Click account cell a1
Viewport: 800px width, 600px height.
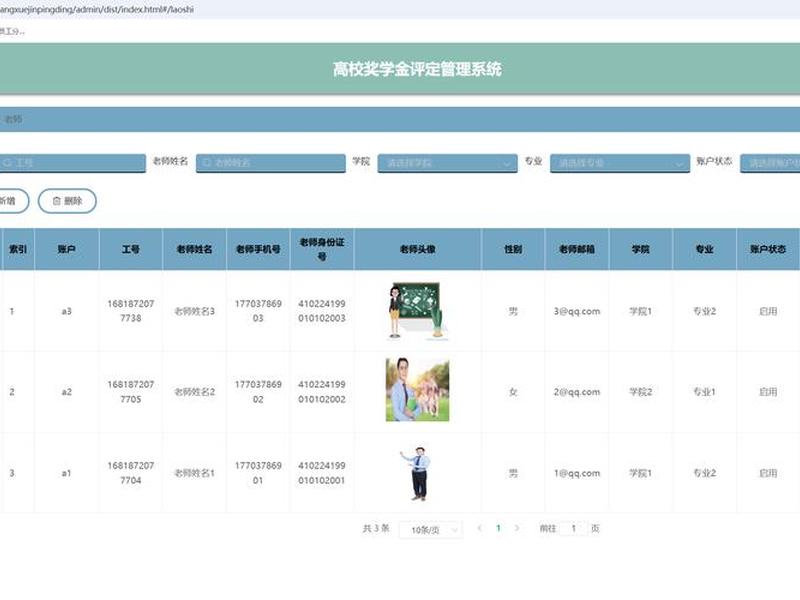click(x=66, y=473)
